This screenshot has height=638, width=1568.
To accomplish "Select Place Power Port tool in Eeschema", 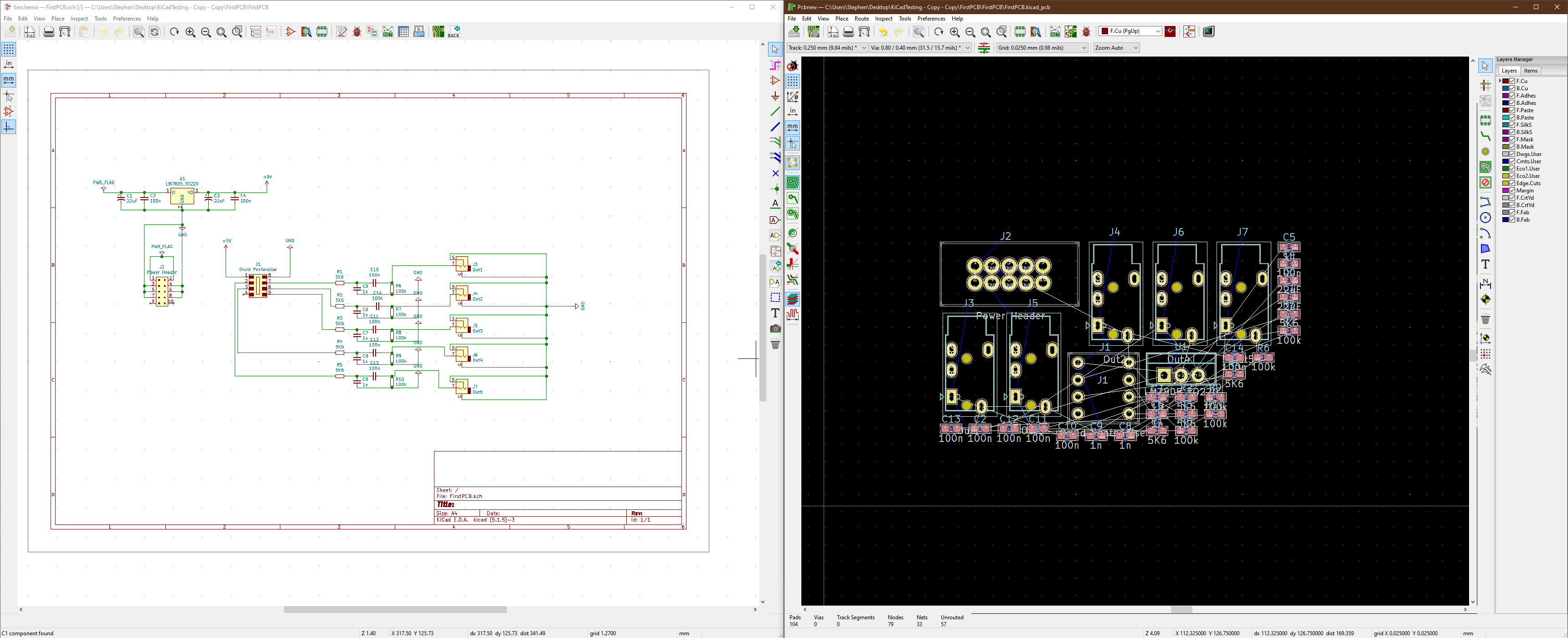I will click(x=775, y=96).
